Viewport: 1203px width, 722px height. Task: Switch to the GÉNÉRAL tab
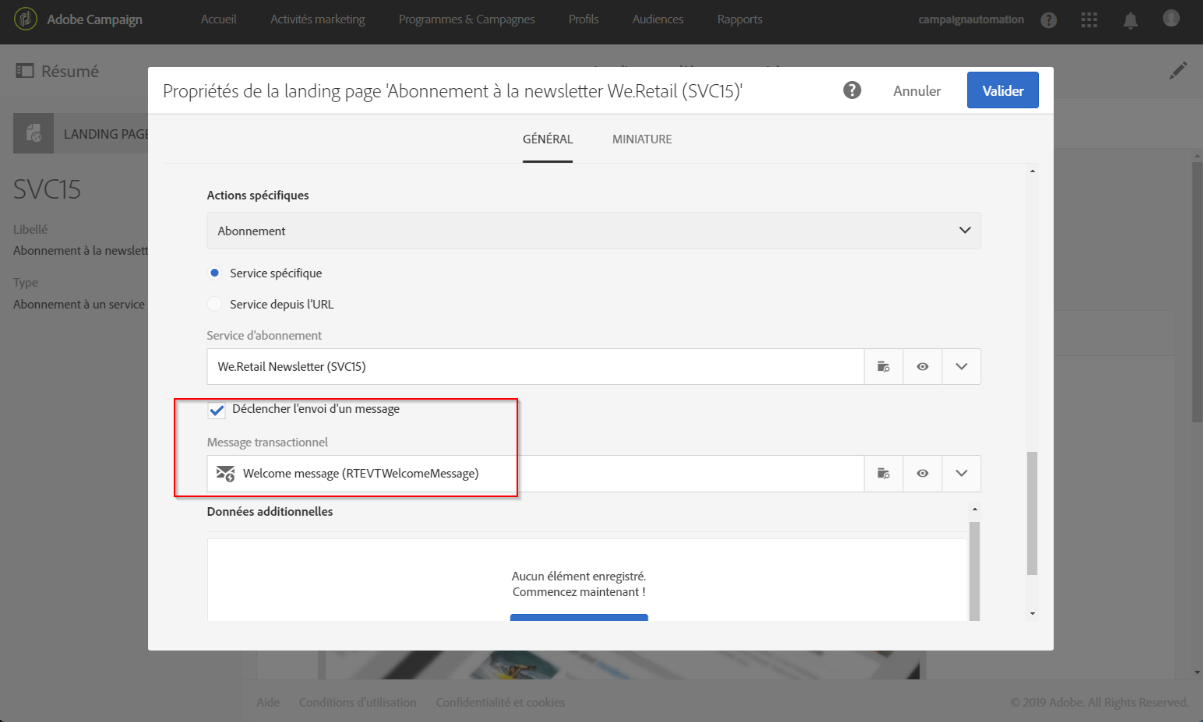pos(548,139)
